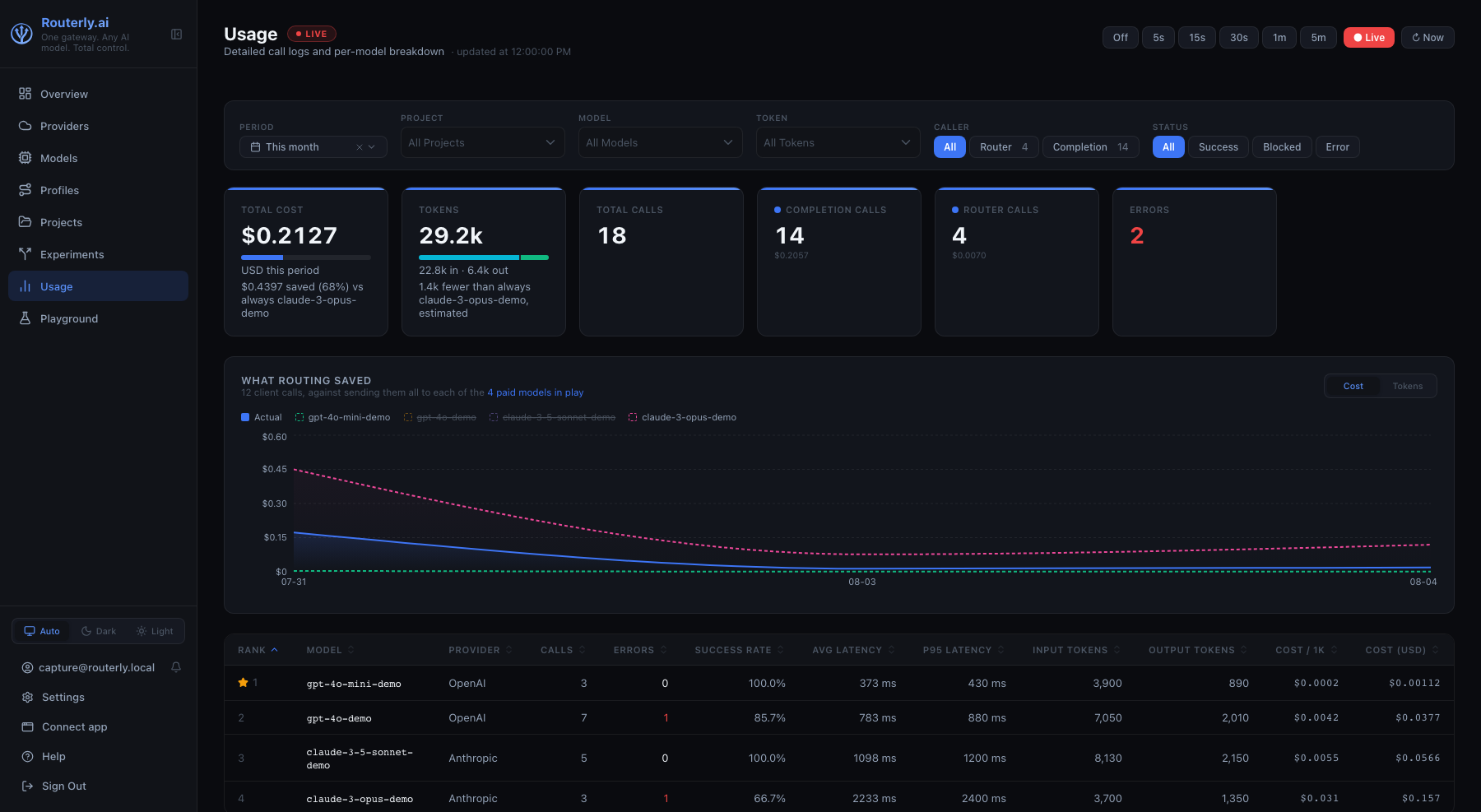This screenshot has width=1481, height=812.
Task: Open notifications bell icon
Action: pyautogui.click(x=176, y=667)
